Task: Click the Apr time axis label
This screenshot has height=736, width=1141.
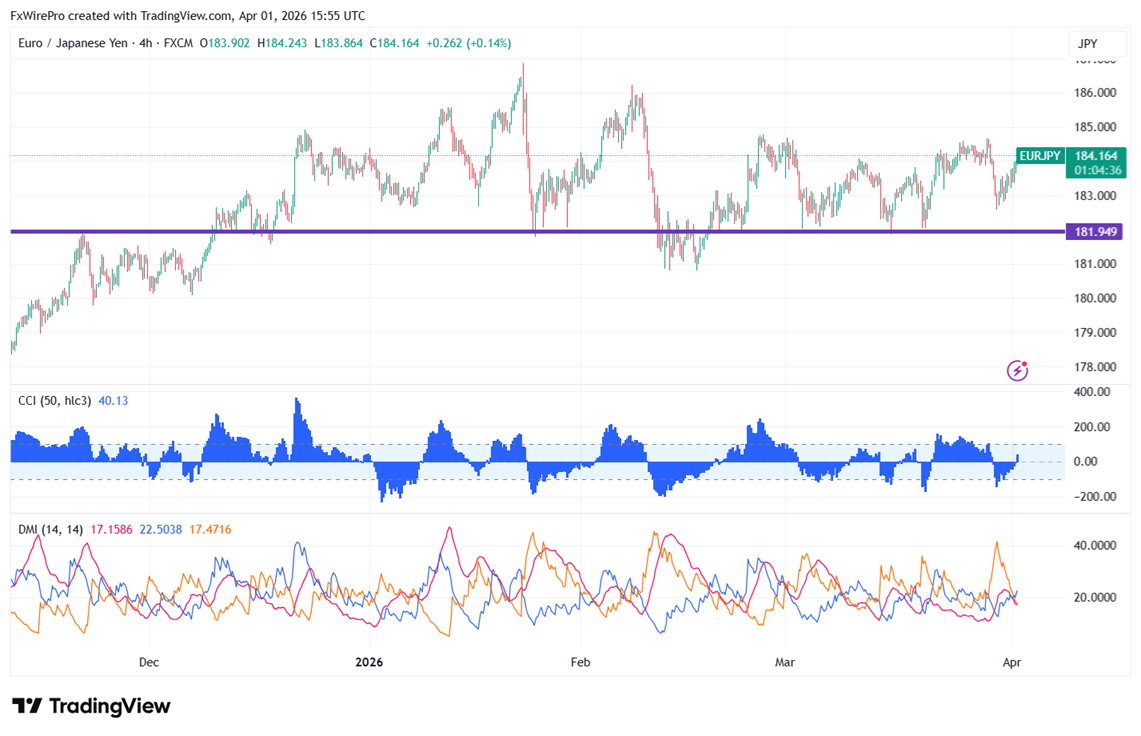Action: click(x=1011, y=662)
